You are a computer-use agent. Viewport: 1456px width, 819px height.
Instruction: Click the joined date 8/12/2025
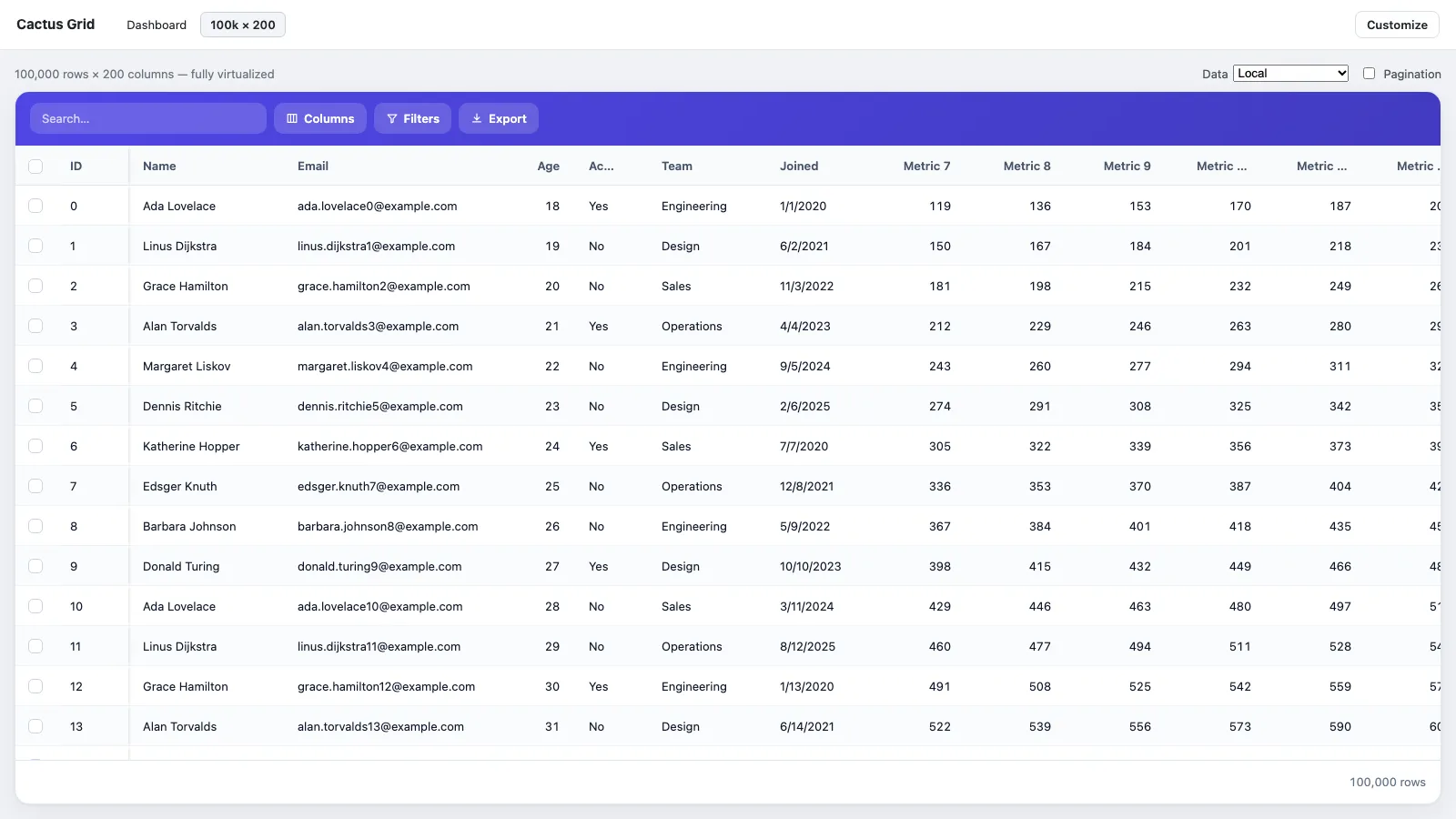[808, 647]
